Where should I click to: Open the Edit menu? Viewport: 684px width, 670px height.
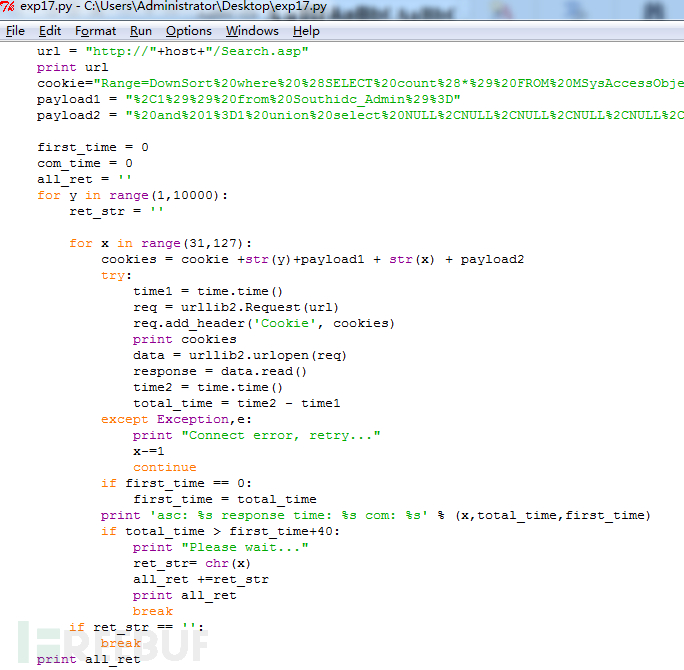50,31
